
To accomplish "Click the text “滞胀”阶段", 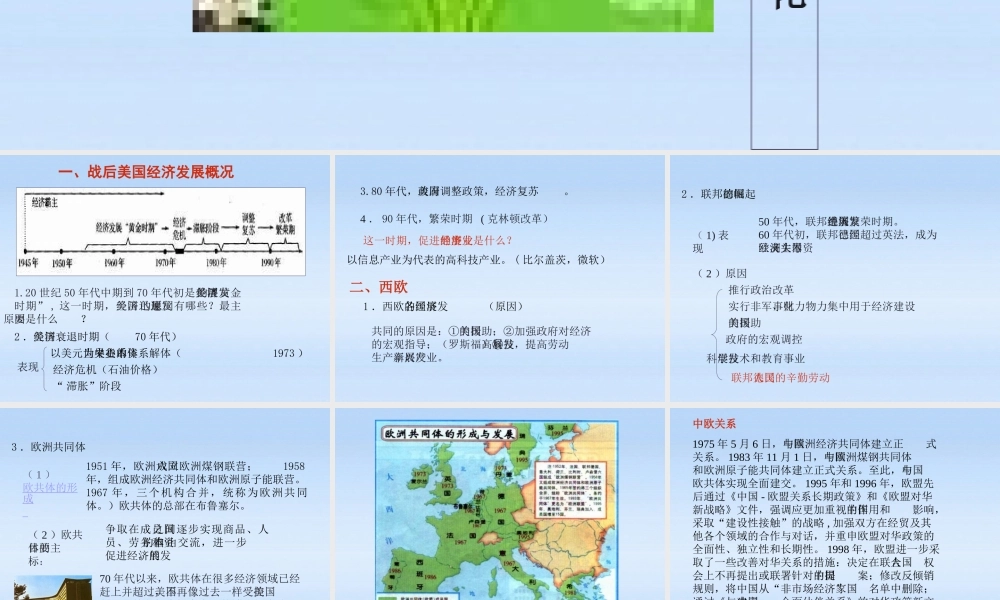I will pos(88,386).
